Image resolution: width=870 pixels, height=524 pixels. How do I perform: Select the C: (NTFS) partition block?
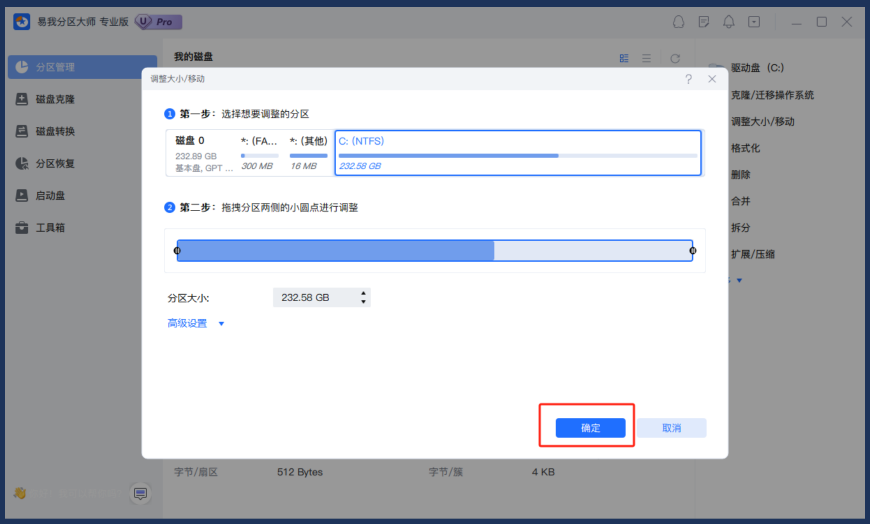click(517, 153)
